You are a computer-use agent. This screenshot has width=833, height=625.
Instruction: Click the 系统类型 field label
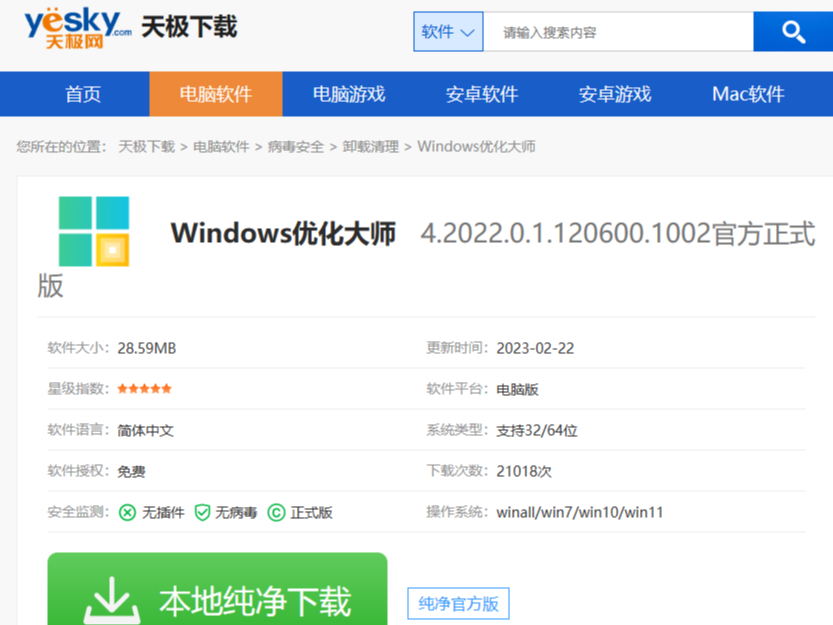(x=457, y=430)
